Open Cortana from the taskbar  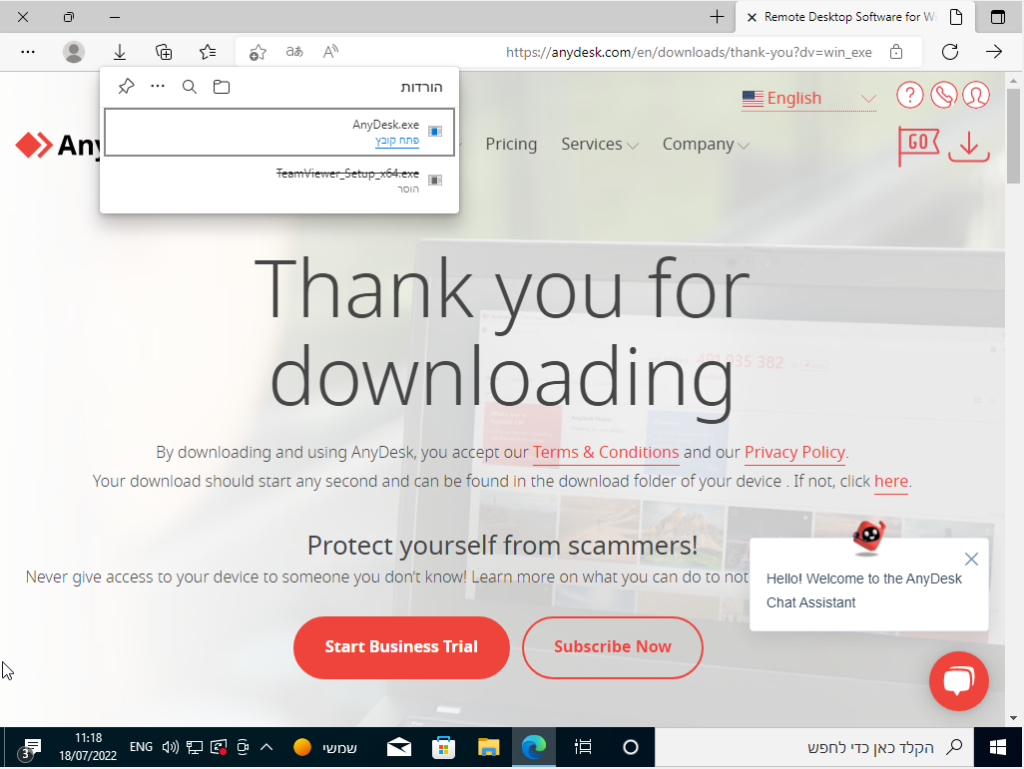click(x=630, y=747)
